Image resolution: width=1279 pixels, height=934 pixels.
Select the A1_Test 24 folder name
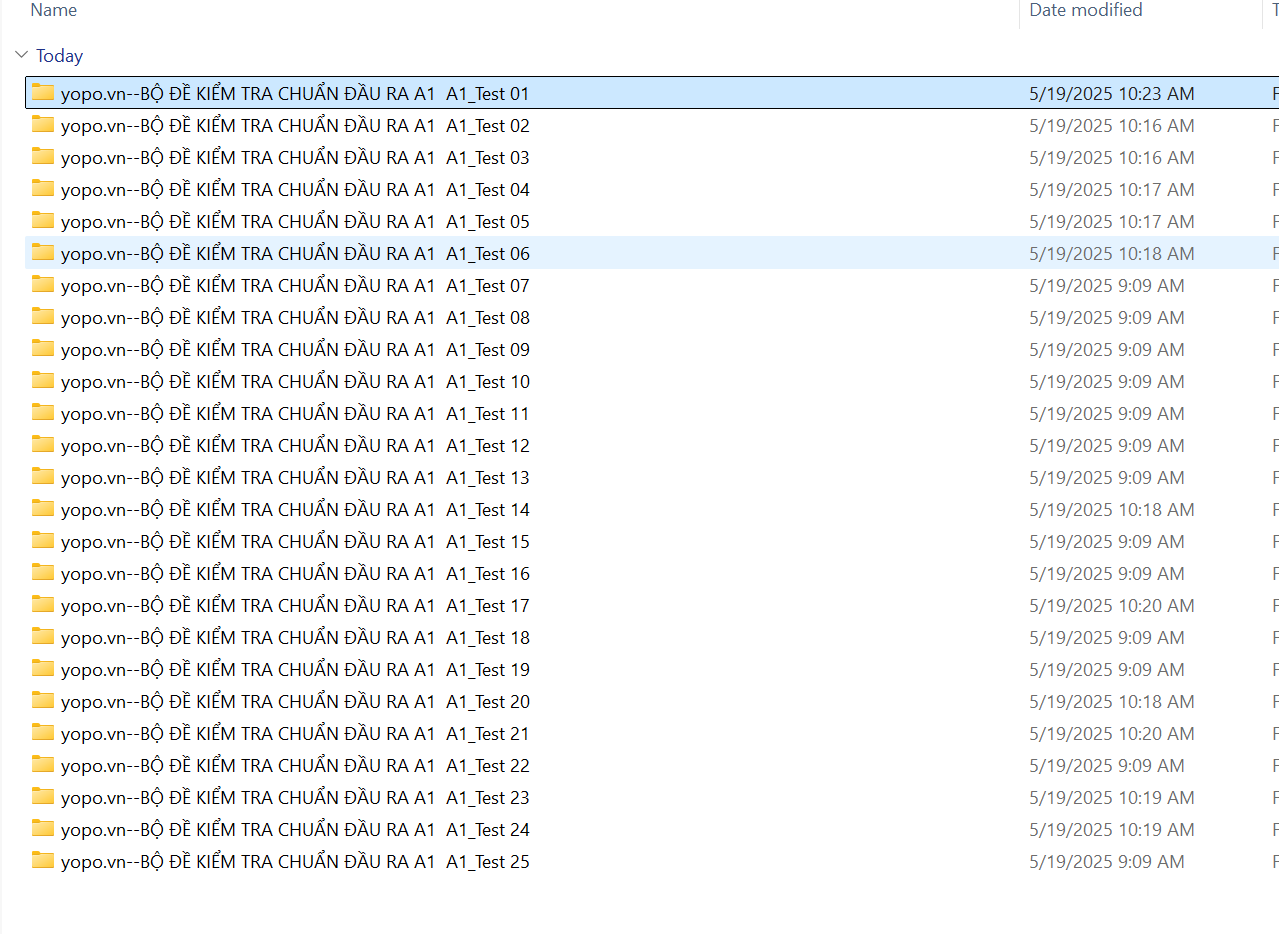click(x=295, y=830)
